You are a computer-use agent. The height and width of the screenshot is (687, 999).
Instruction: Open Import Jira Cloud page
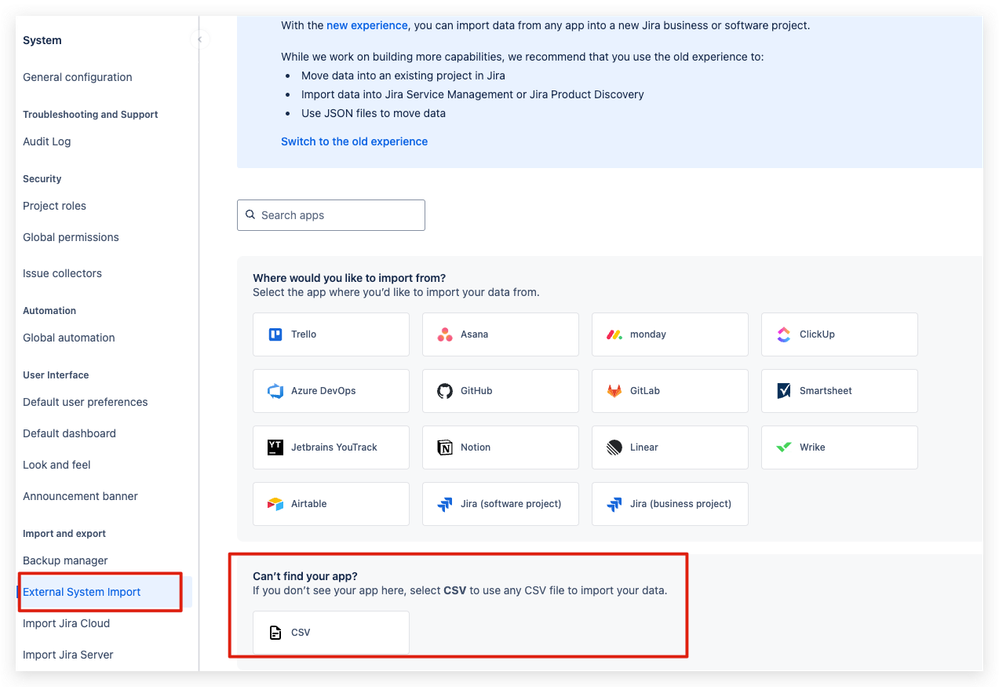click(x=66, y=623)
